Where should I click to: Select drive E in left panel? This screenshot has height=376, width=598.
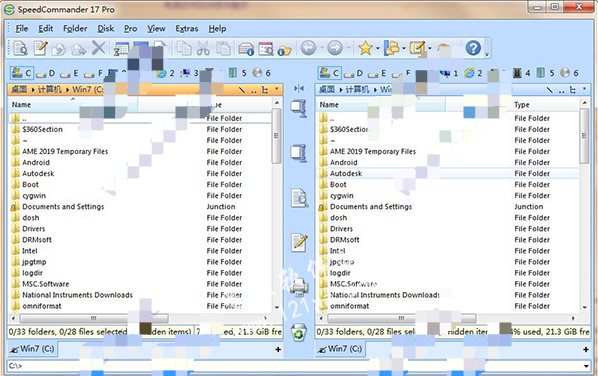(69, 73)
